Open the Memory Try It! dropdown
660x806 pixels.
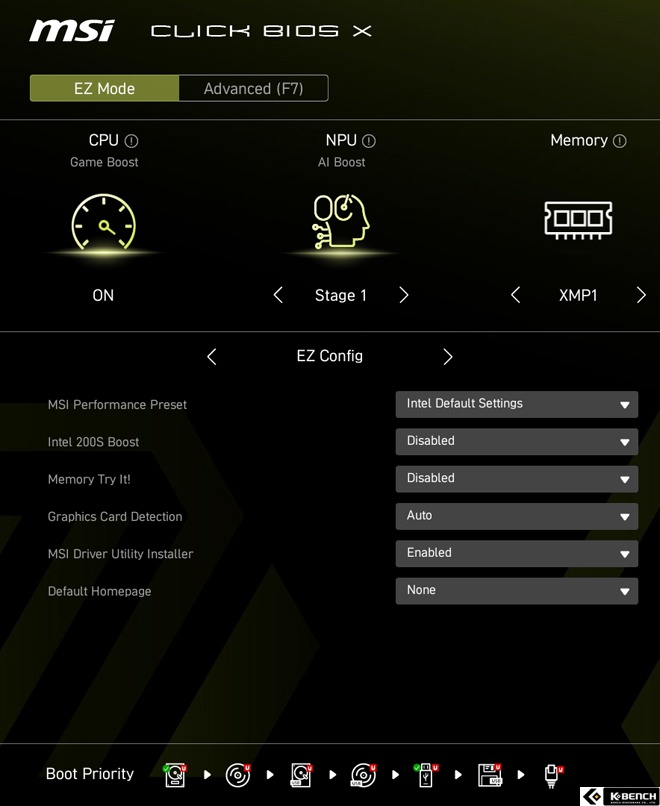point(517,479)
